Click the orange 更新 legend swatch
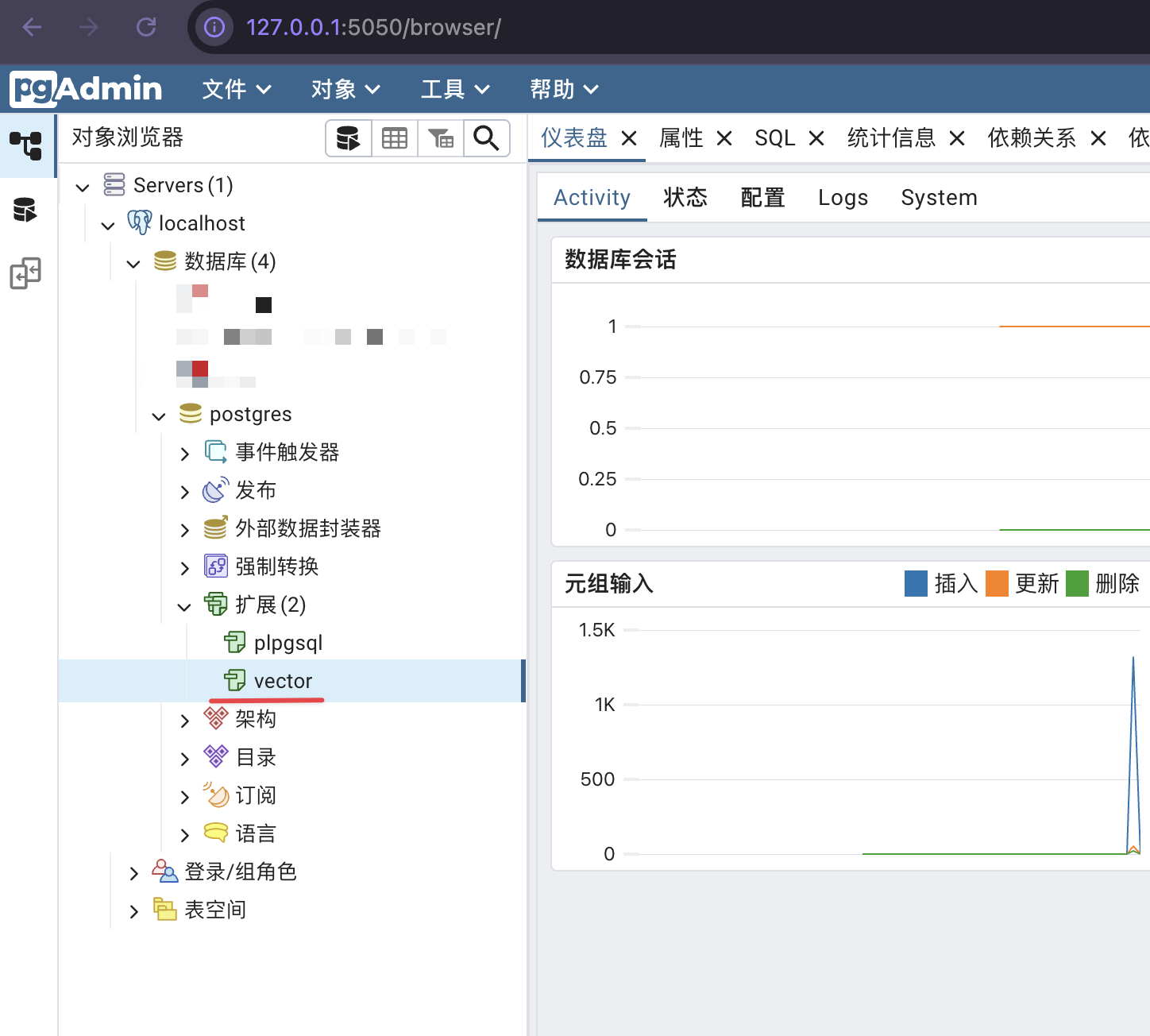The image size is (1150, 1036). click(997, 584)
